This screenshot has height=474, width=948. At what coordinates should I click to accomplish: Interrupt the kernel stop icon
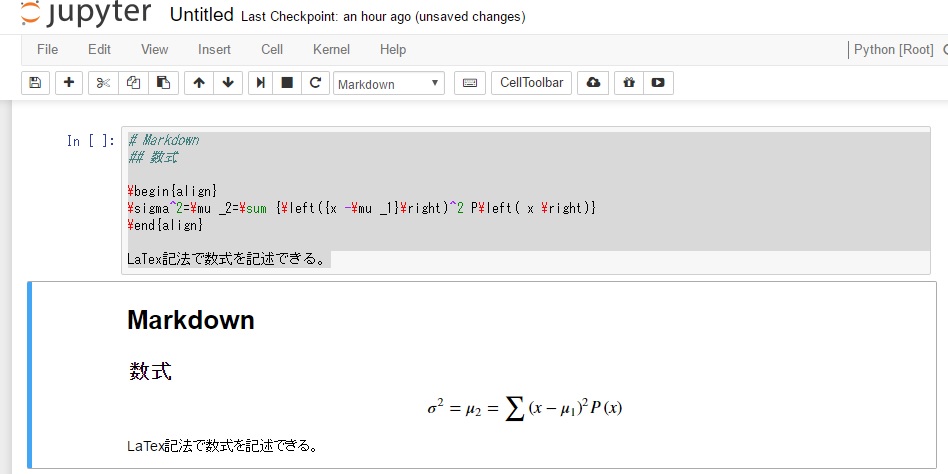click(x=287, y=83)
